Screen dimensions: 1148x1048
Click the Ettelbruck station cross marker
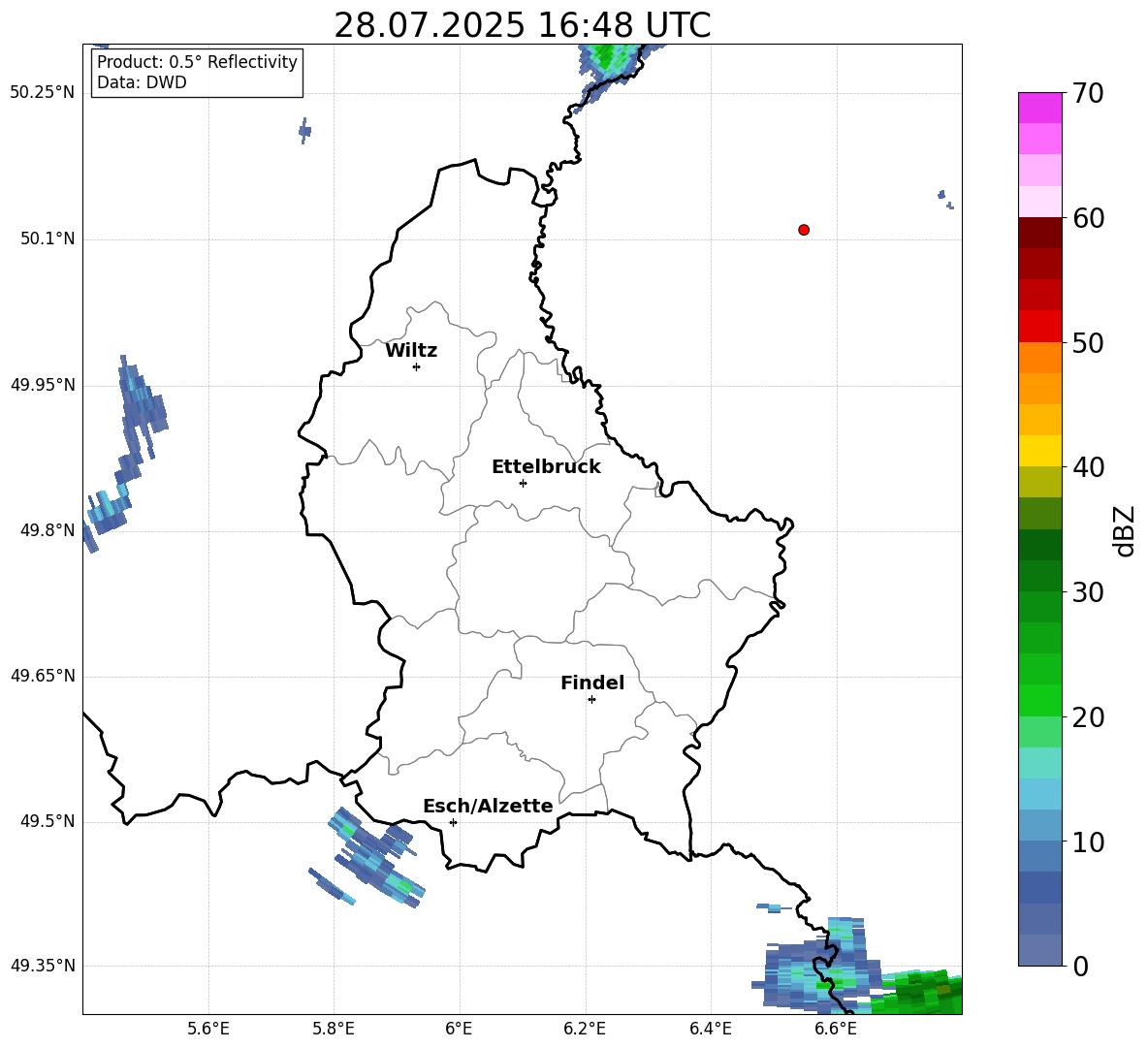pos(523,483)
